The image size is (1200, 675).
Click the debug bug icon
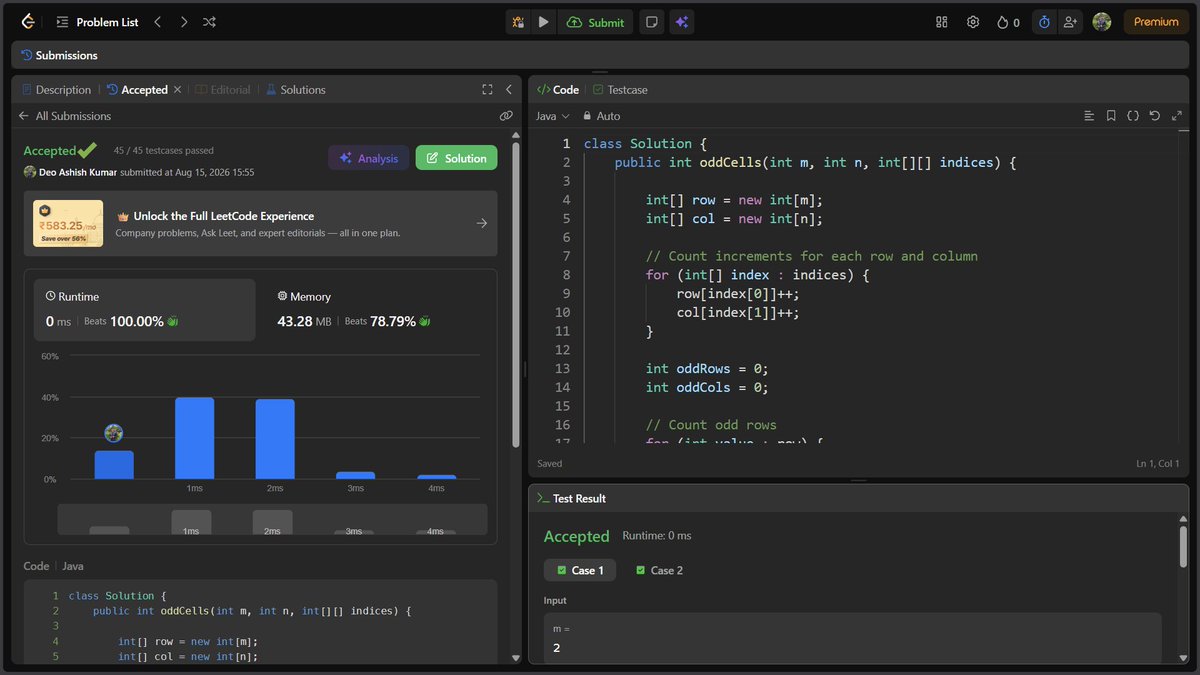518,22
